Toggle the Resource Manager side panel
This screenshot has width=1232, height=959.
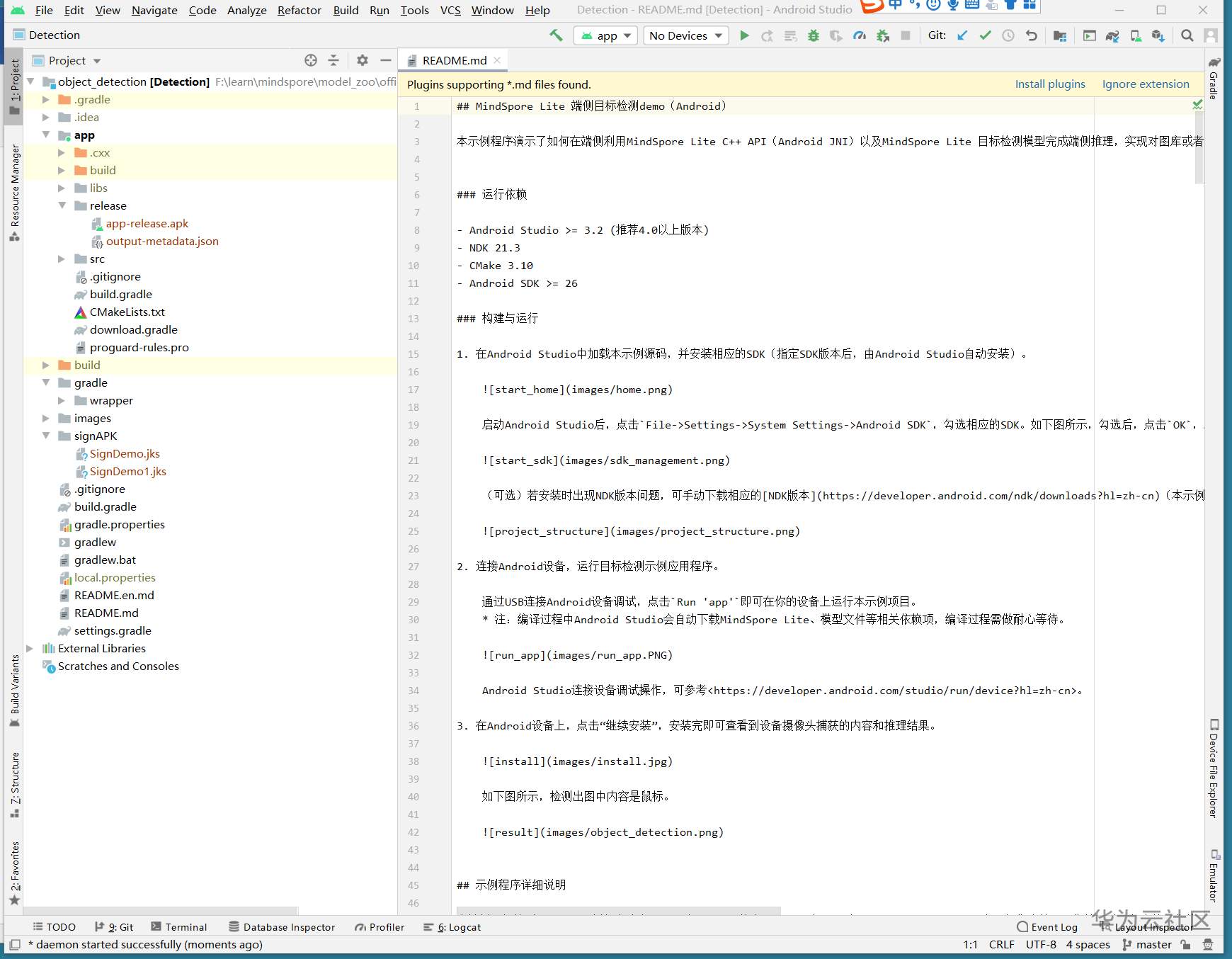tap(15, 193)
